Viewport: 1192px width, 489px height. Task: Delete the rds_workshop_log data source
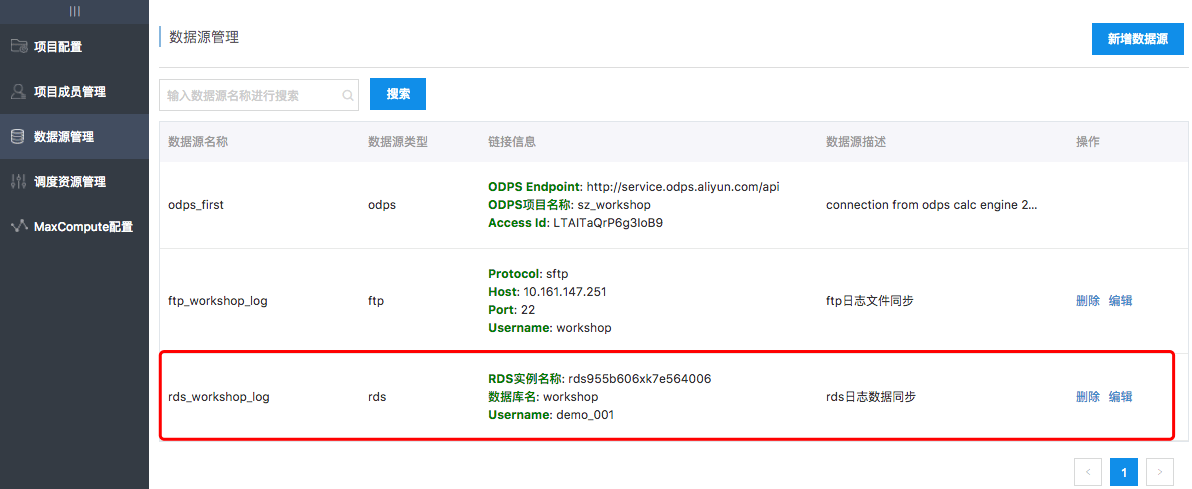tap(1088, 396)
